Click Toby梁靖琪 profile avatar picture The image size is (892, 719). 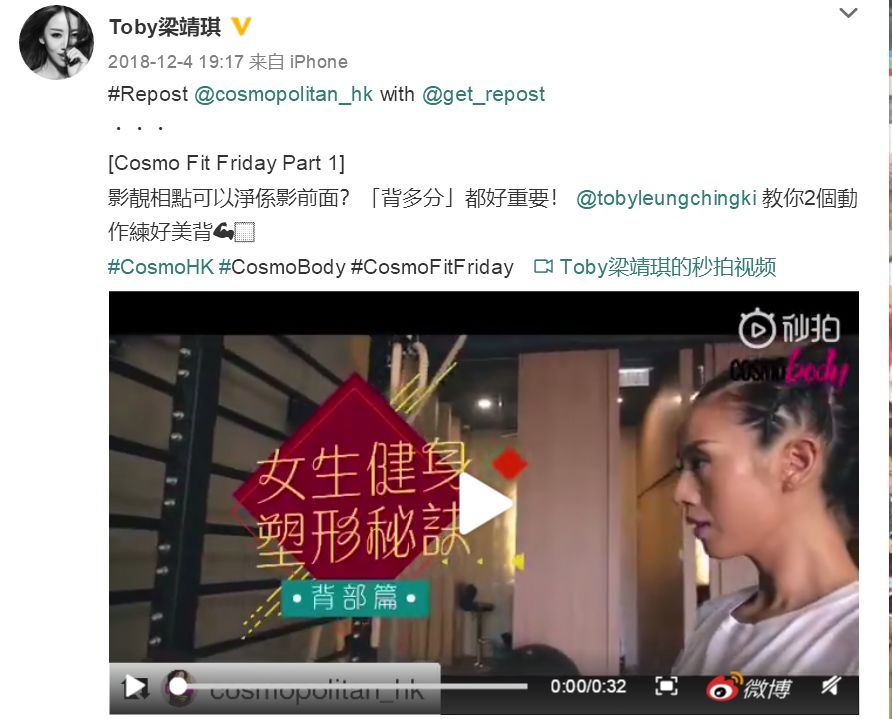tap(56, 42)
